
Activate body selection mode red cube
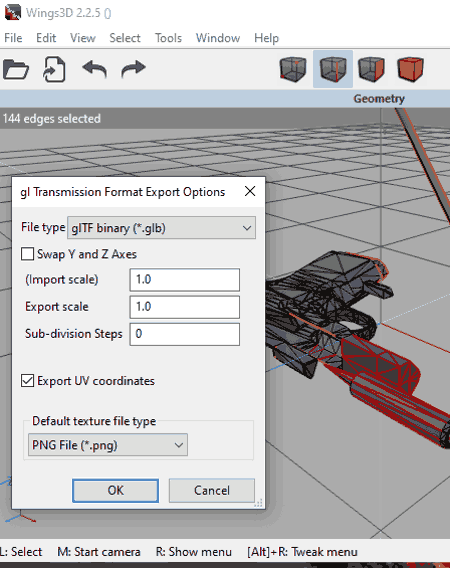(410, 69)
